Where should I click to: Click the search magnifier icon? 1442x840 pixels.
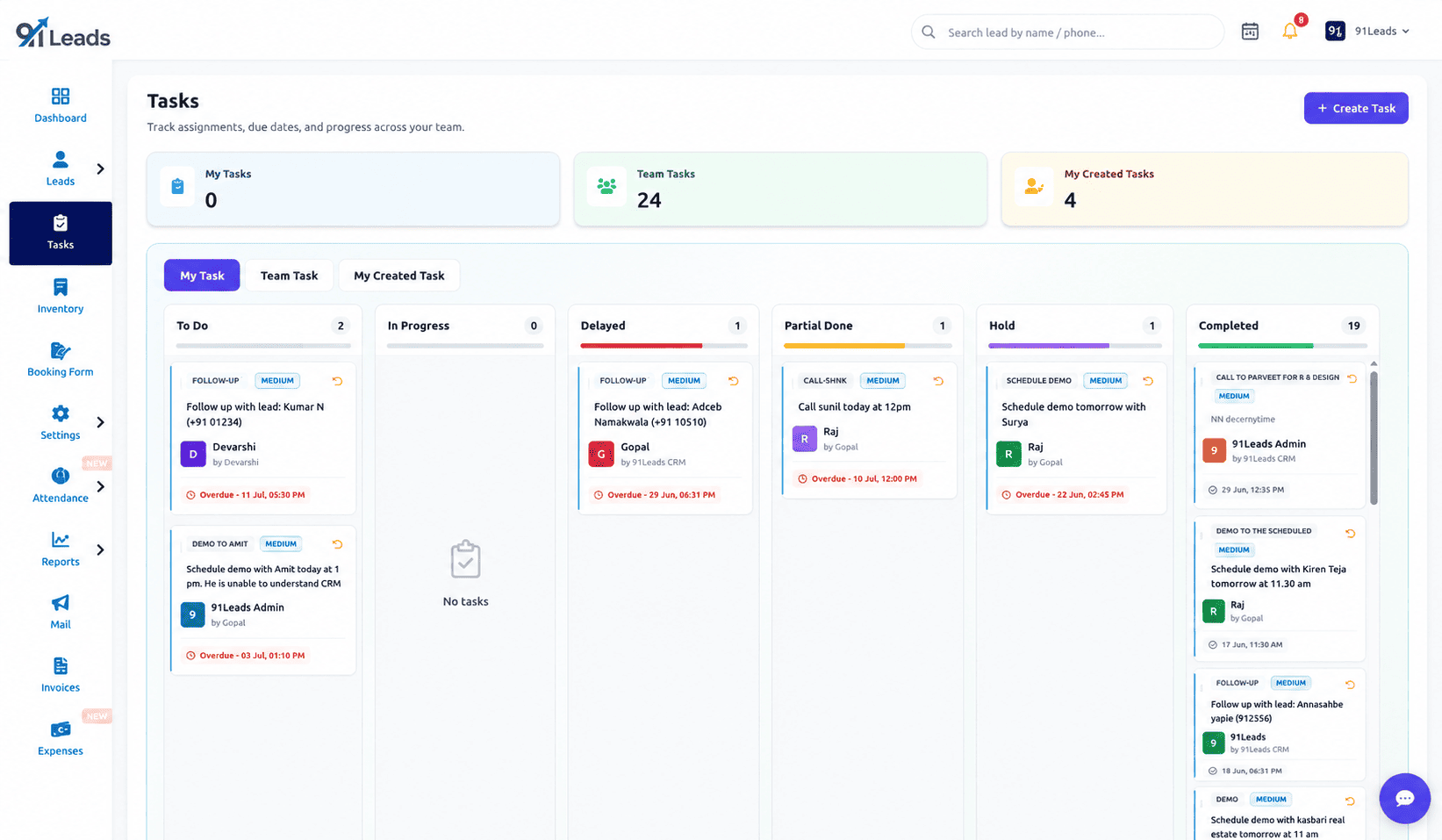928,32
